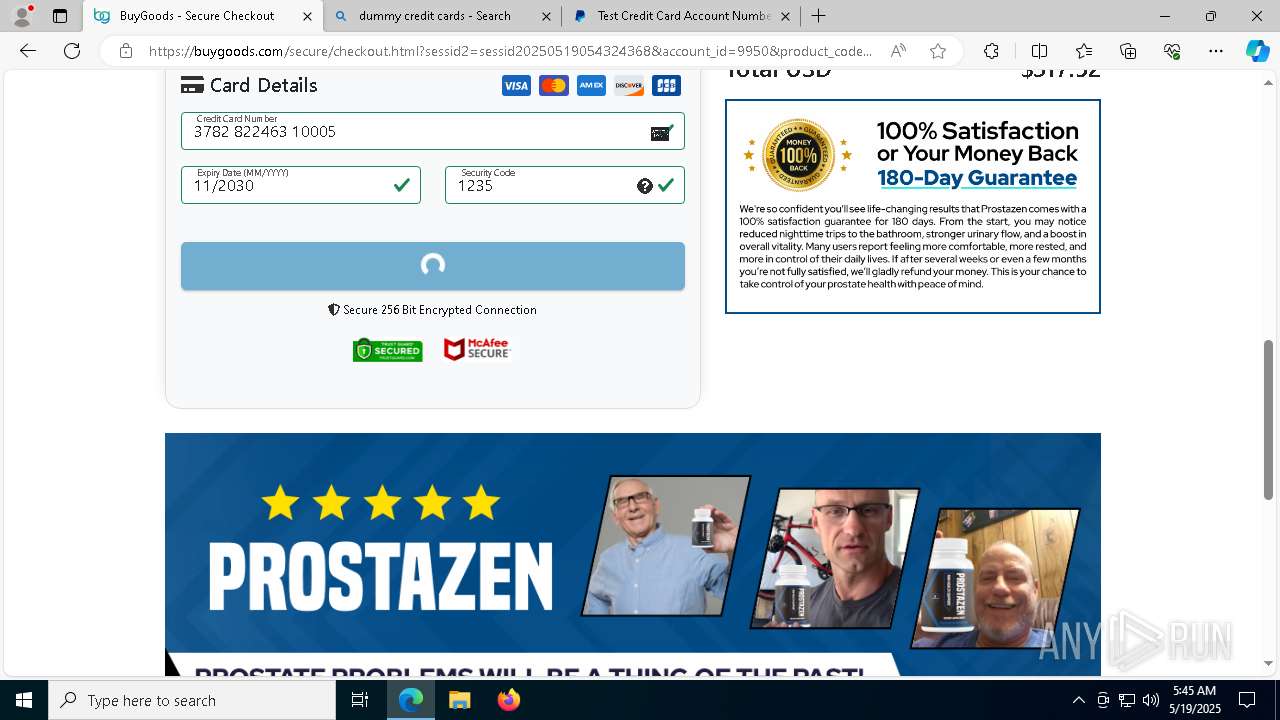Click the Prostazen banner title
The width and height of the screenshot is (1280, 720).
pos(380,576)
